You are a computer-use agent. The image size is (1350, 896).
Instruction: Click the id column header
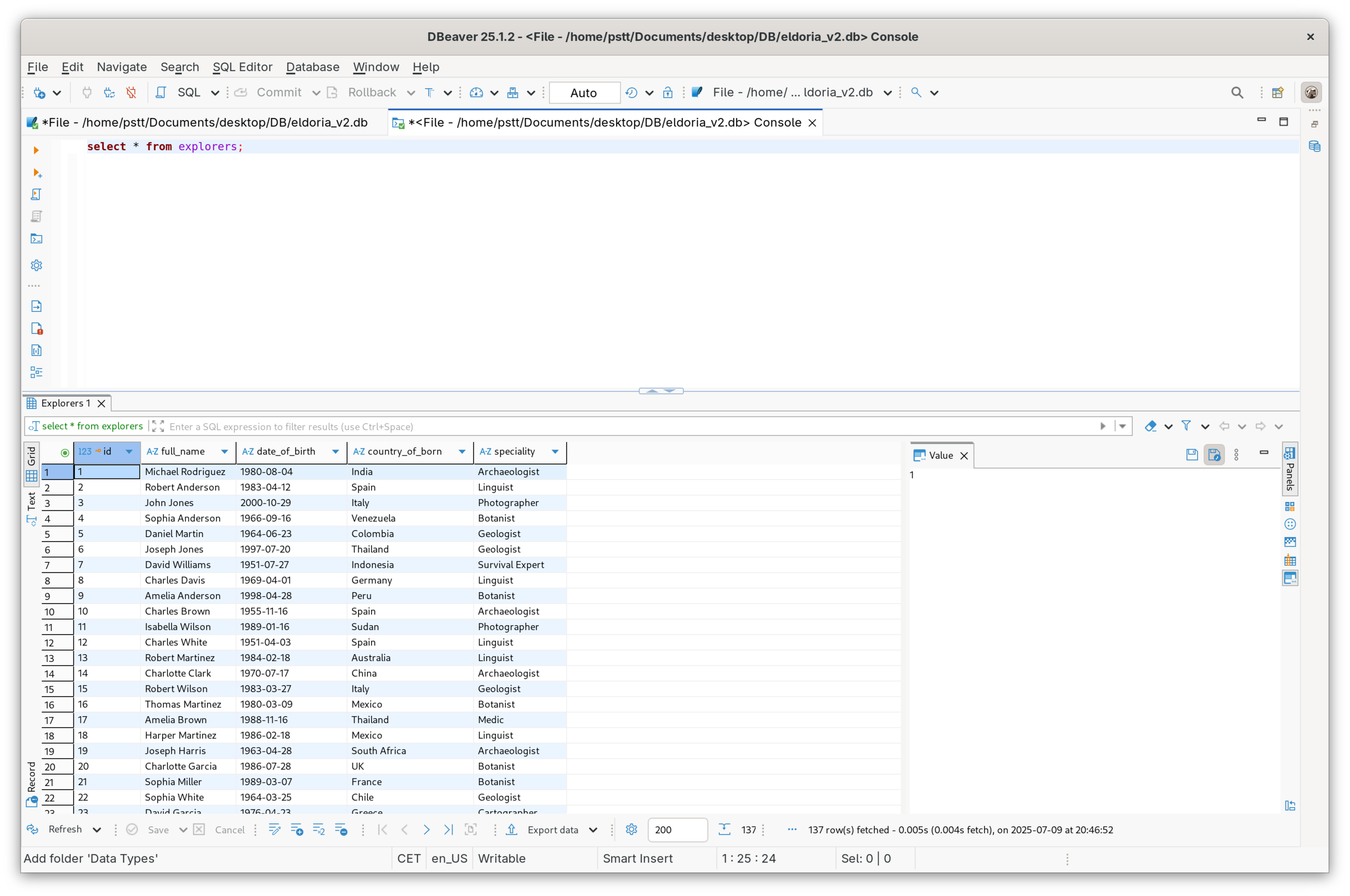click(107, 451)
